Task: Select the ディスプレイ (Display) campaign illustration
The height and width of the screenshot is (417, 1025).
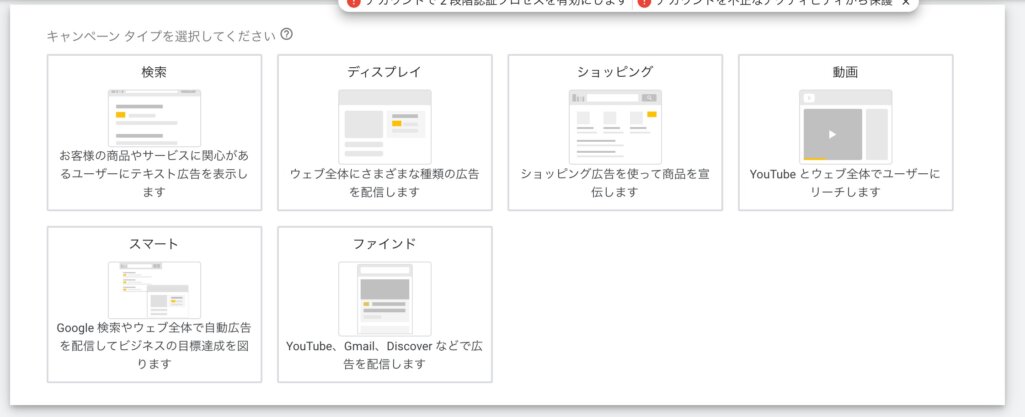Action: (385, 125)
